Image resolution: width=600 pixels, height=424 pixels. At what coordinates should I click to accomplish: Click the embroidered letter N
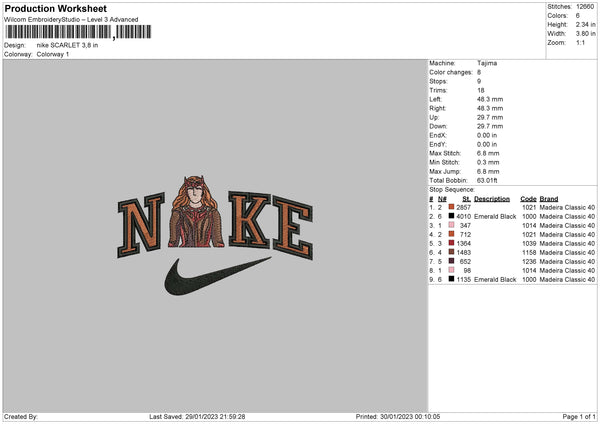pos(141,225)
